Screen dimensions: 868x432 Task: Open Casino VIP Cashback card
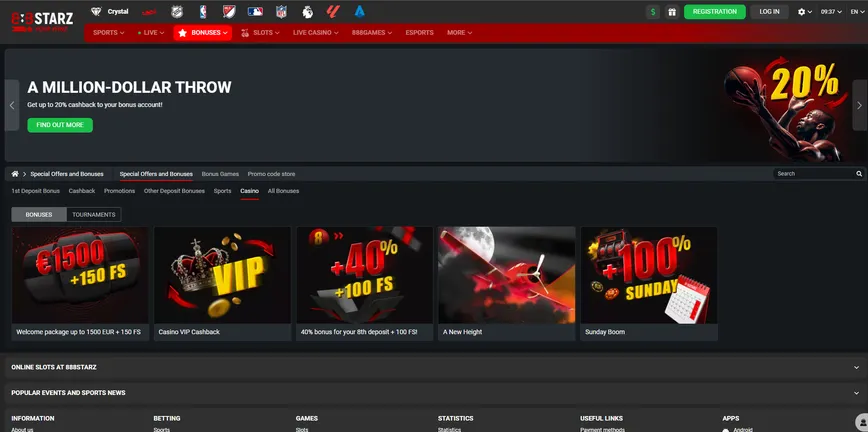[x=222, y=284]
